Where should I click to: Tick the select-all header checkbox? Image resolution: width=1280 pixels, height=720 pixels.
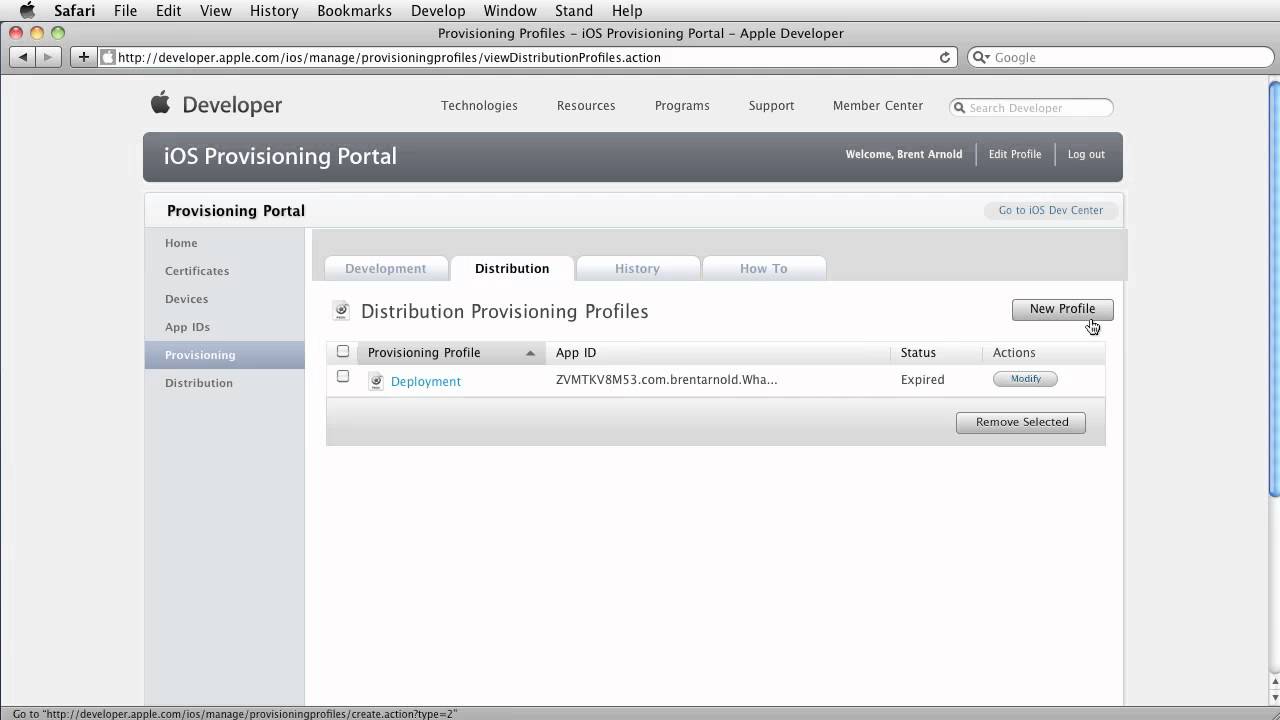coord(343,351)
